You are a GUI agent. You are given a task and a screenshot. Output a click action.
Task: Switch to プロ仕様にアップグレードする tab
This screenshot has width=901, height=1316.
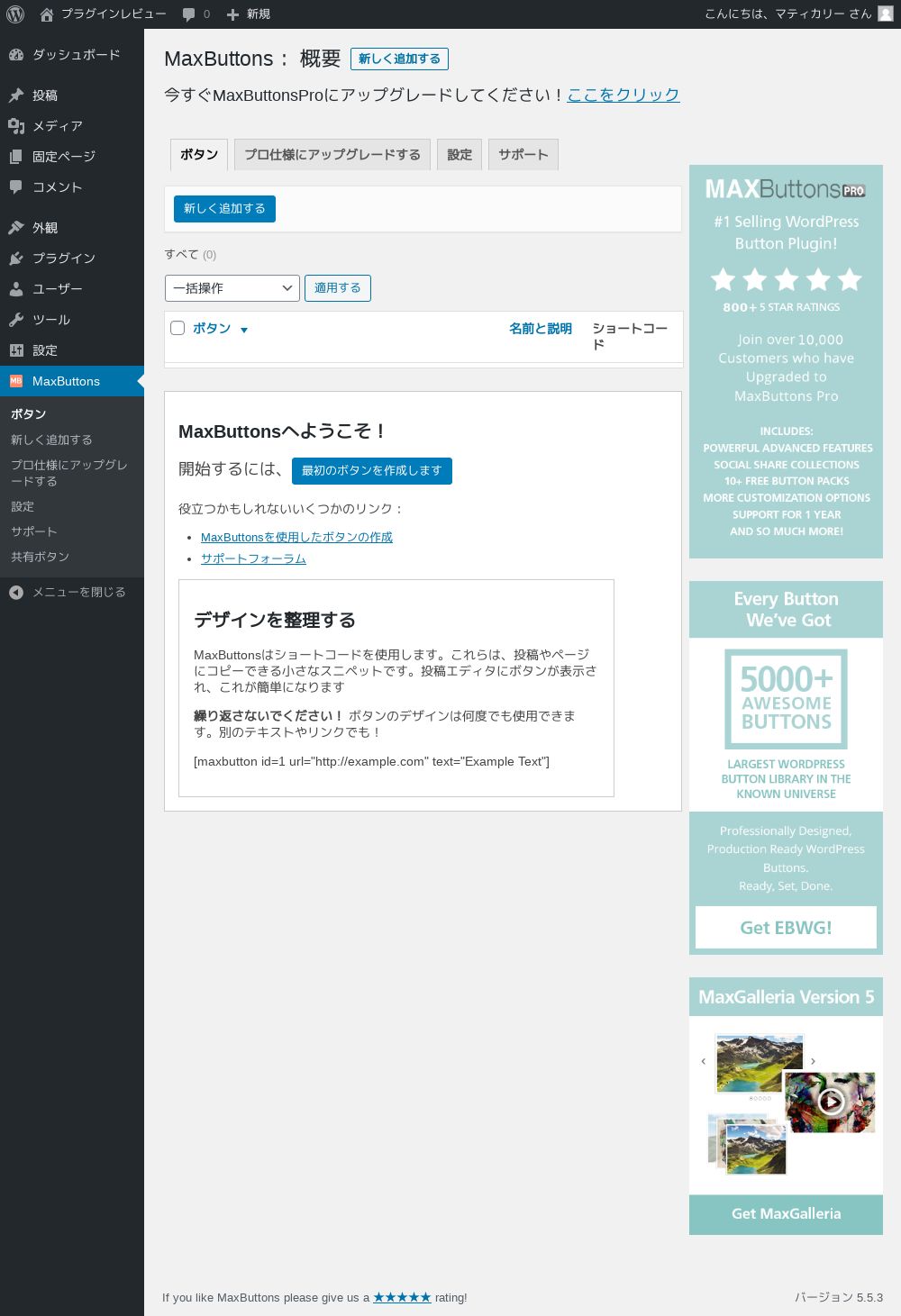332,155
